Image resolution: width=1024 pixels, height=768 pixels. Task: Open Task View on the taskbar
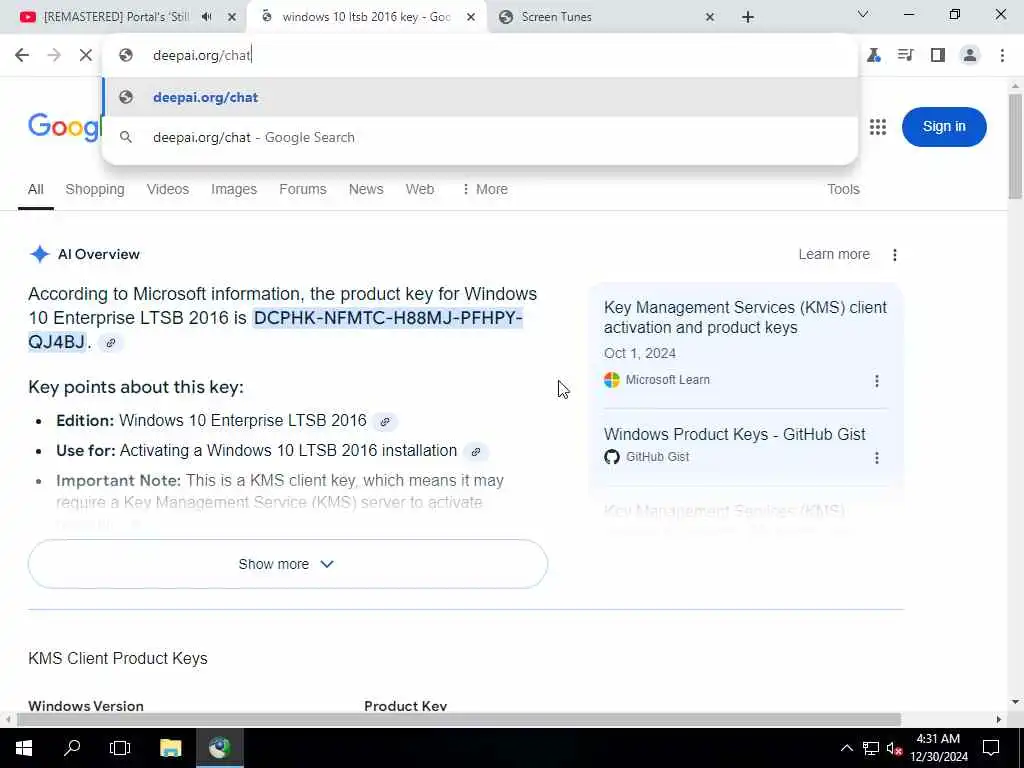point(120,748)
